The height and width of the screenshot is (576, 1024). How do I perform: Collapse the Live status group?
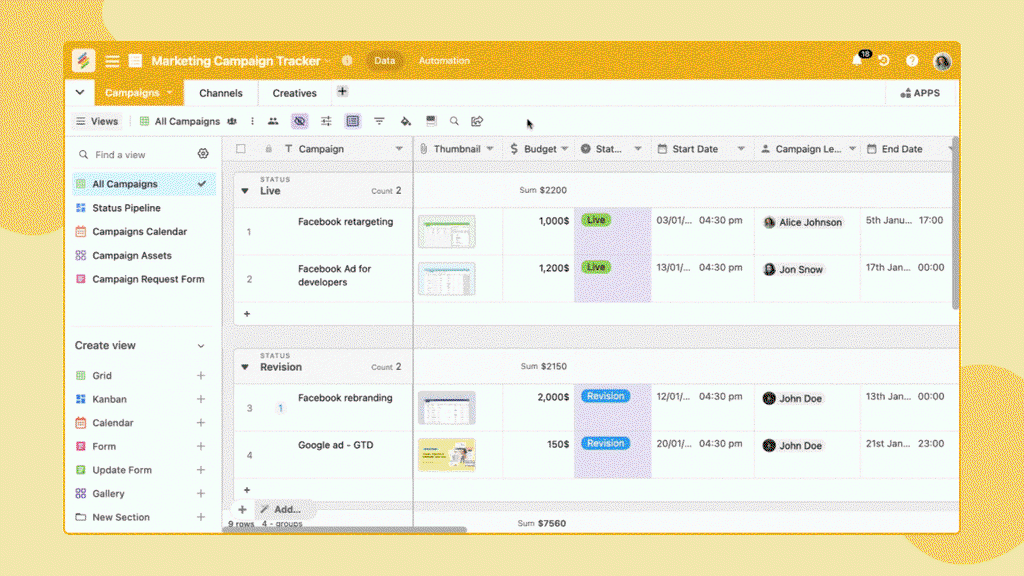[245, 191]
